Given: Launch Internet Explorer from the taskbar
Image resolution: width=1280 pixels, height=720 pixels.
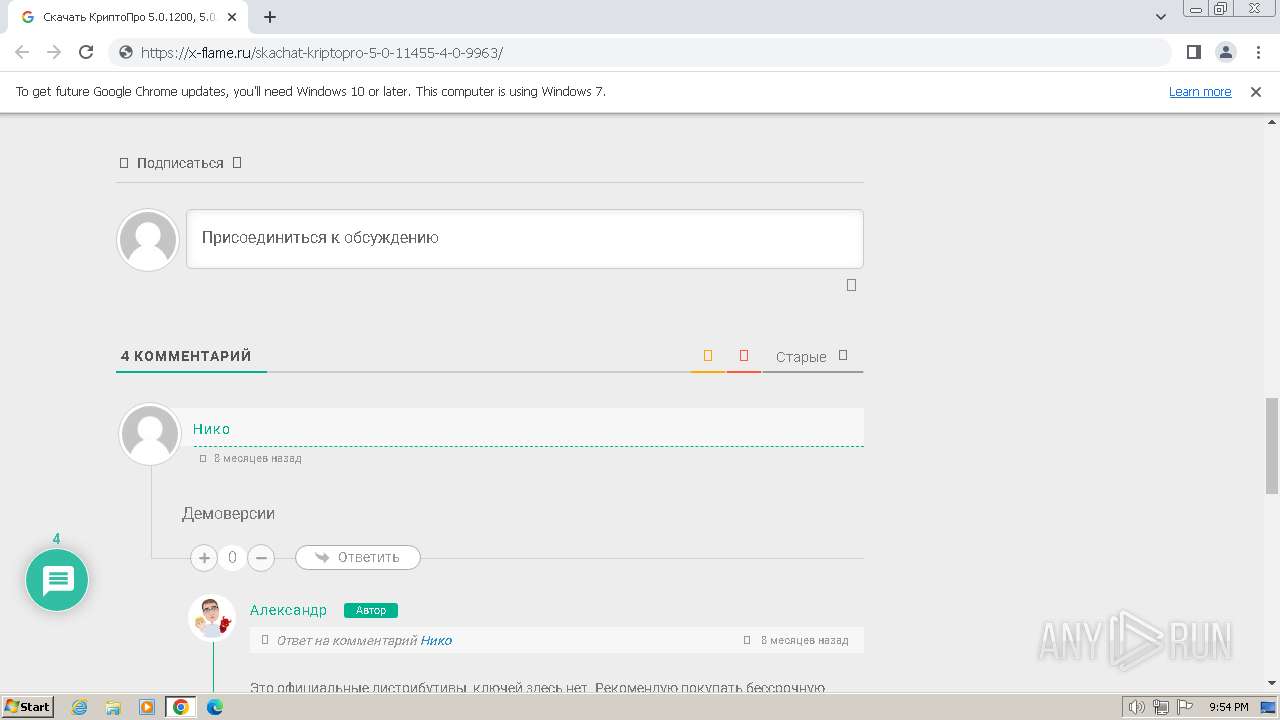Looking at the screenshot, I should coord(80,707).
